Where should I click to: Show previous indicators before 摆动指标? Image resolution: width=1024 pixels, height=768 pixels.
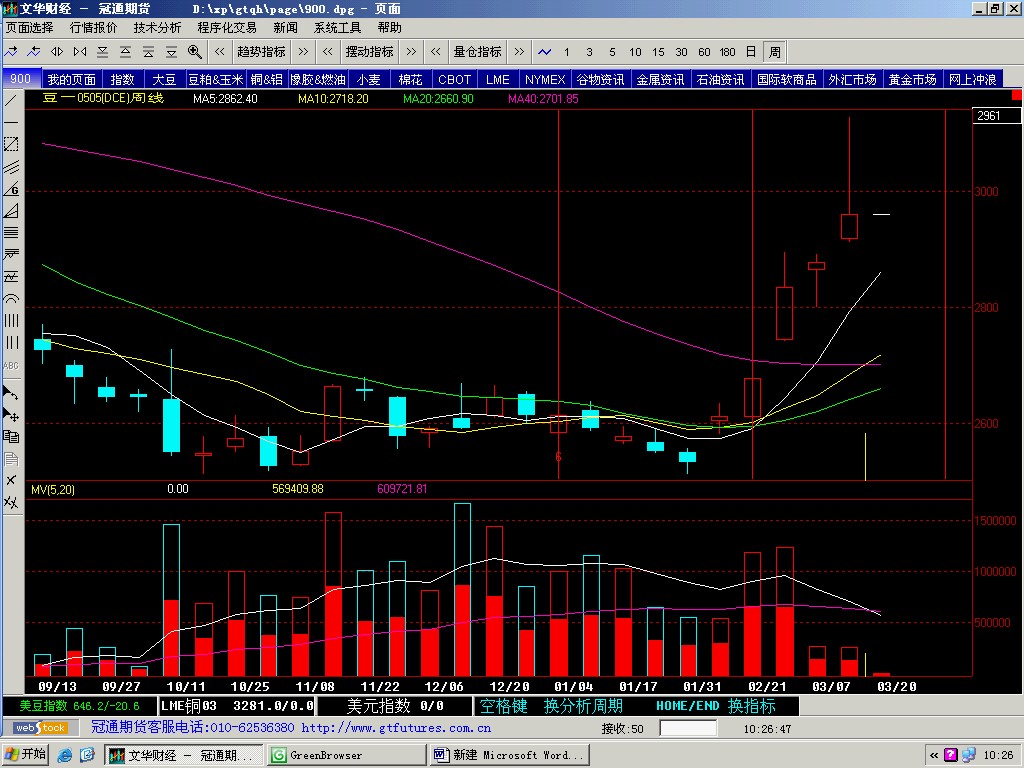click(328, 51)
